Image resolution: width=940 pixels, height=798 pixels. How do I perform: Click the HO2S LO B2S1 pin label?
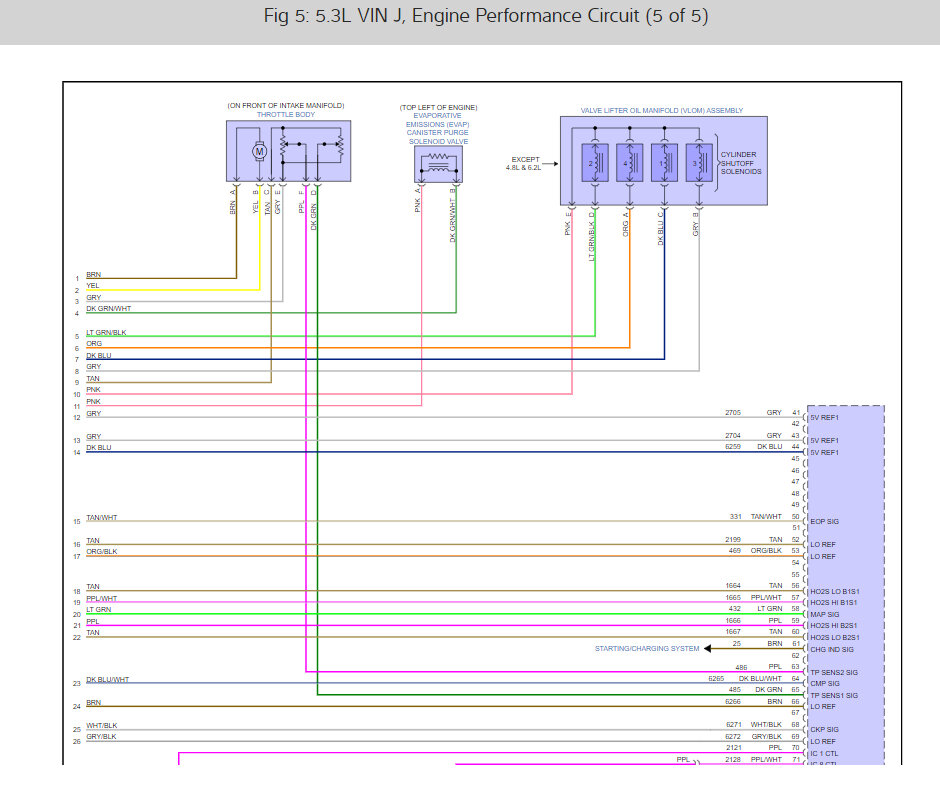point(834,637)
